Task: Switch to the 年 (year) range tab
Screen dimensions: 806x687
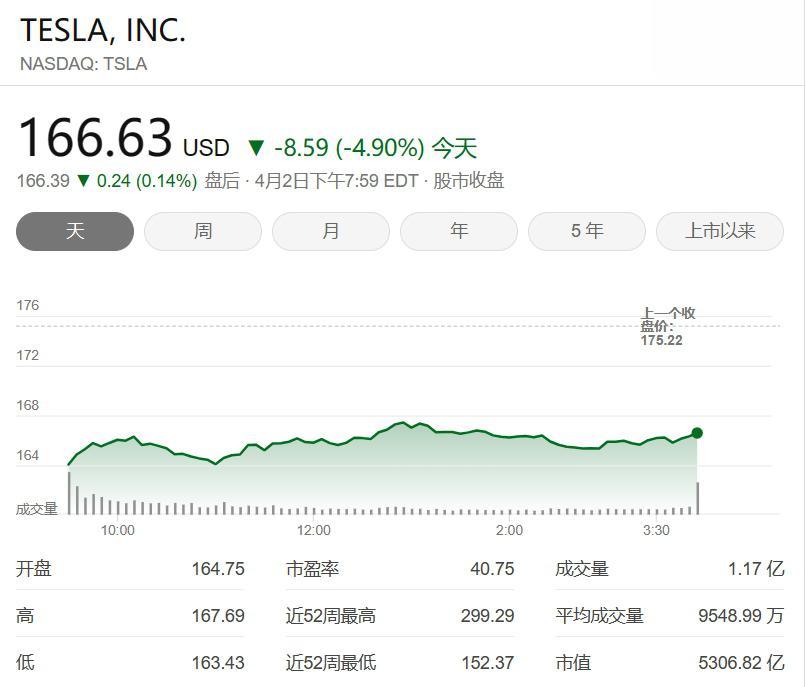Action: (459, 231)
